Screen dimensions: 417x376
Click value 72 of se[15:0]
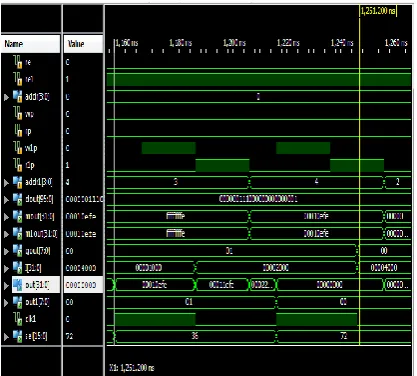tap(69, 336)
